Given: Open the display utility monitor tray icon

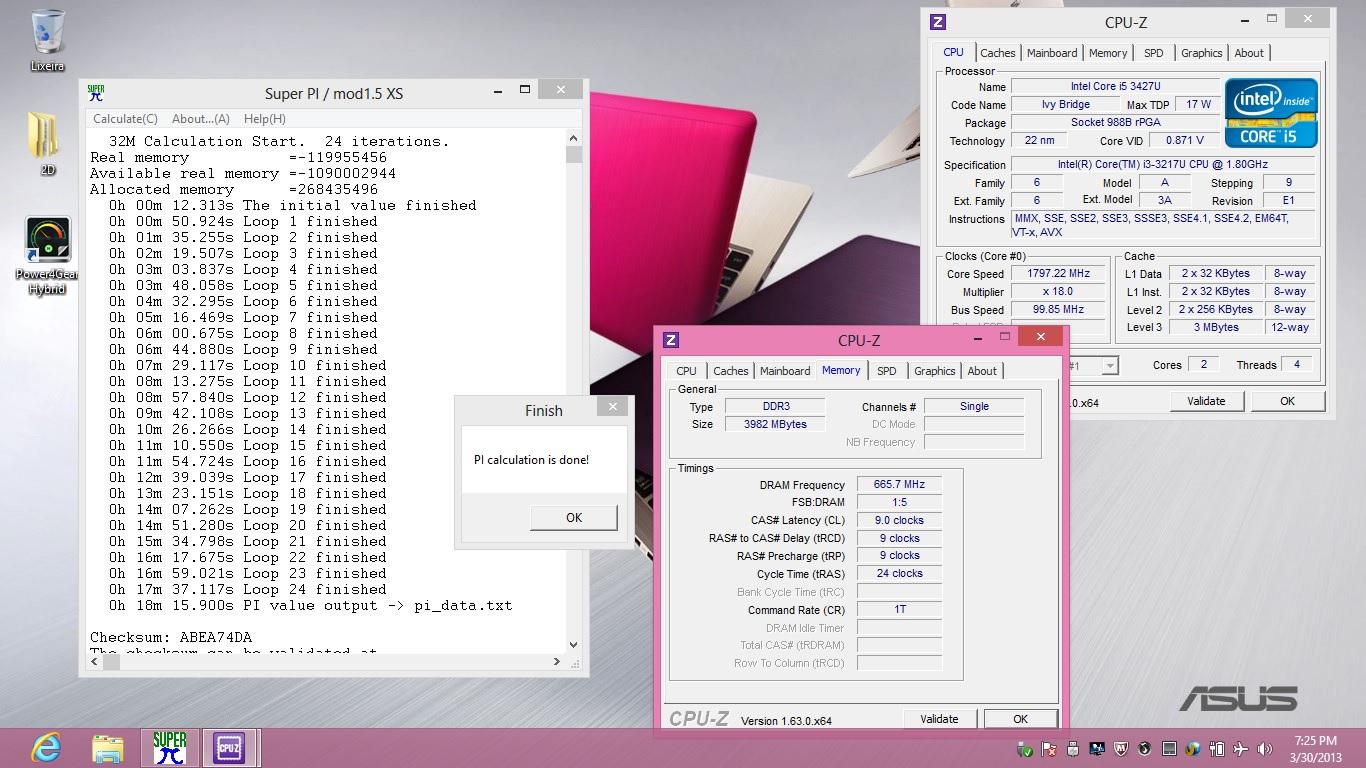Looking at the screenshot, I should pyautogui.click(x=1097, y=748).
